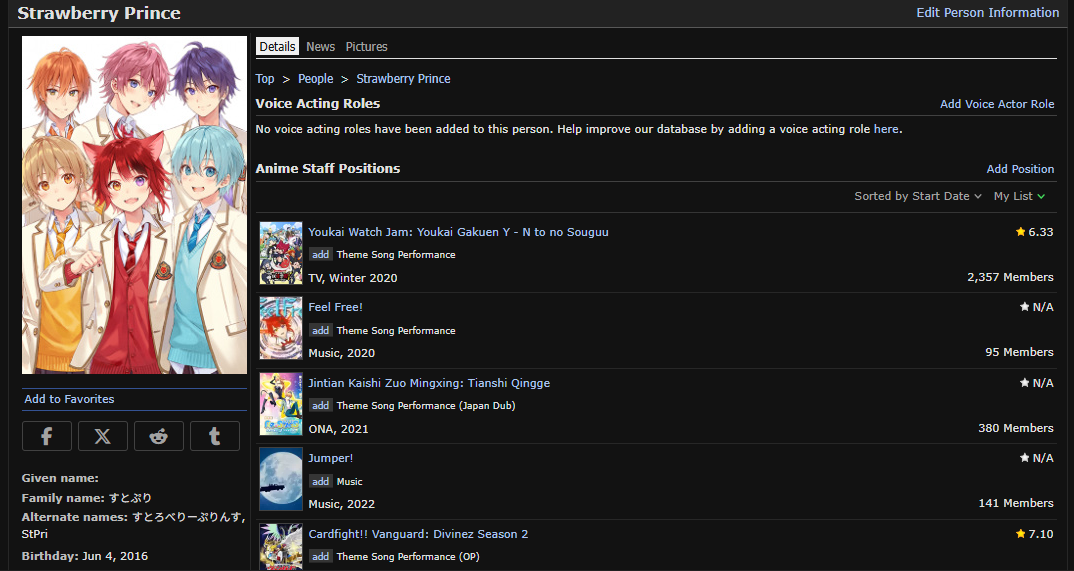Open the Details tab

(x=277, y=47)
